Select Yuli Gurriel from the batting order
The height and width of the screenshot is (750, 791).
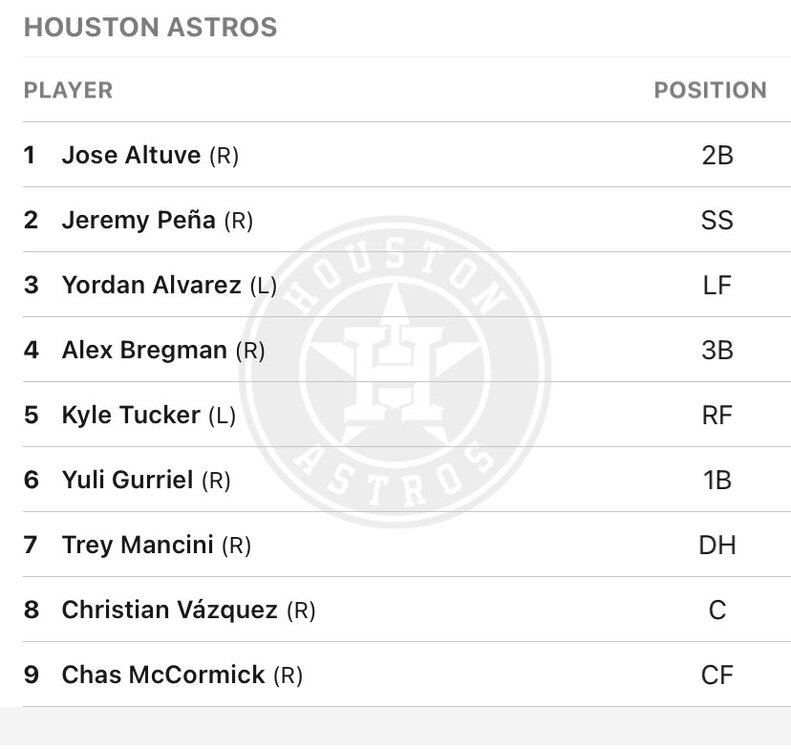coord(127,480)
